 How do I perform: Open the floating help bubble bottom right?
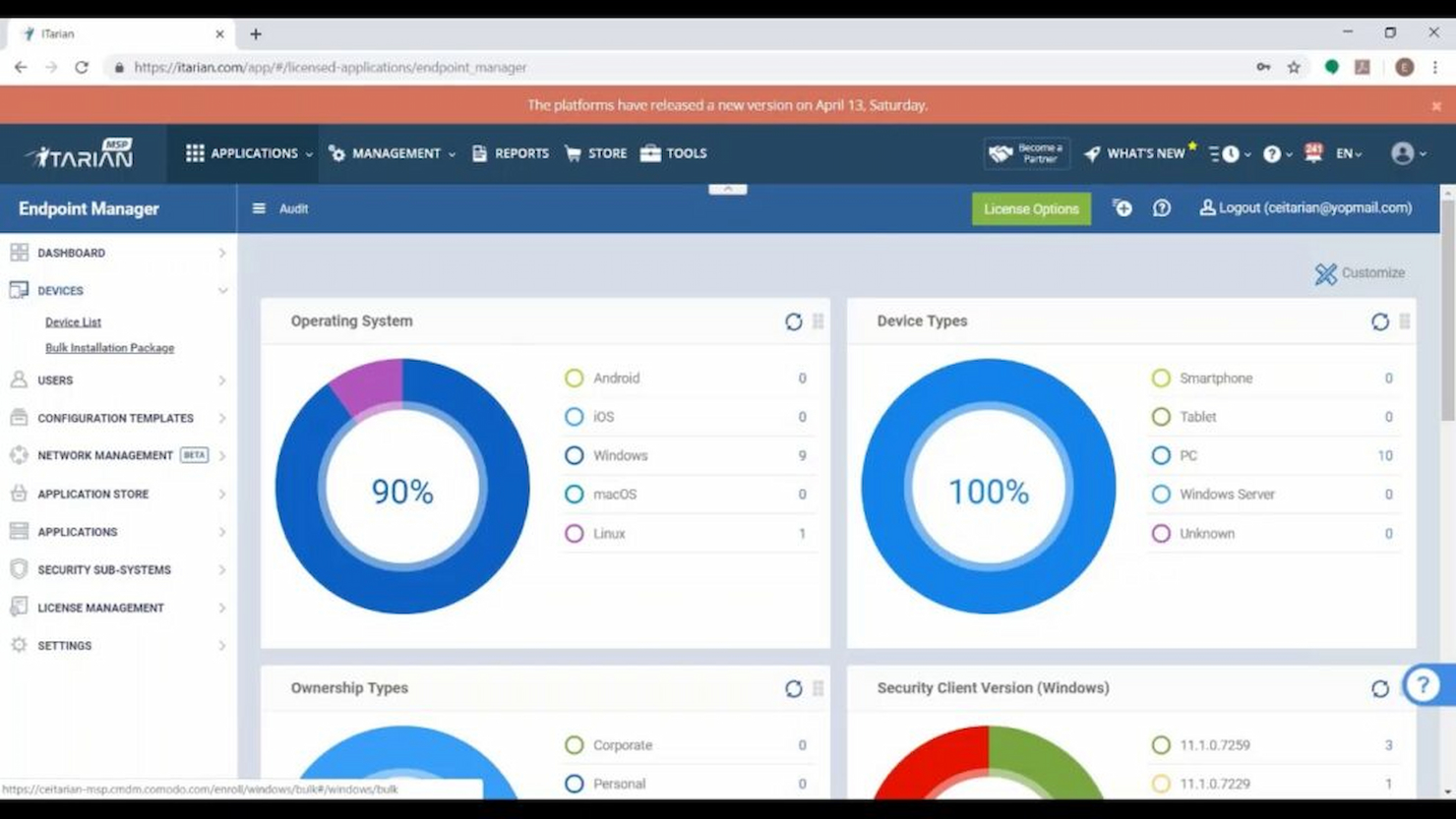[x=1424, y=685]
